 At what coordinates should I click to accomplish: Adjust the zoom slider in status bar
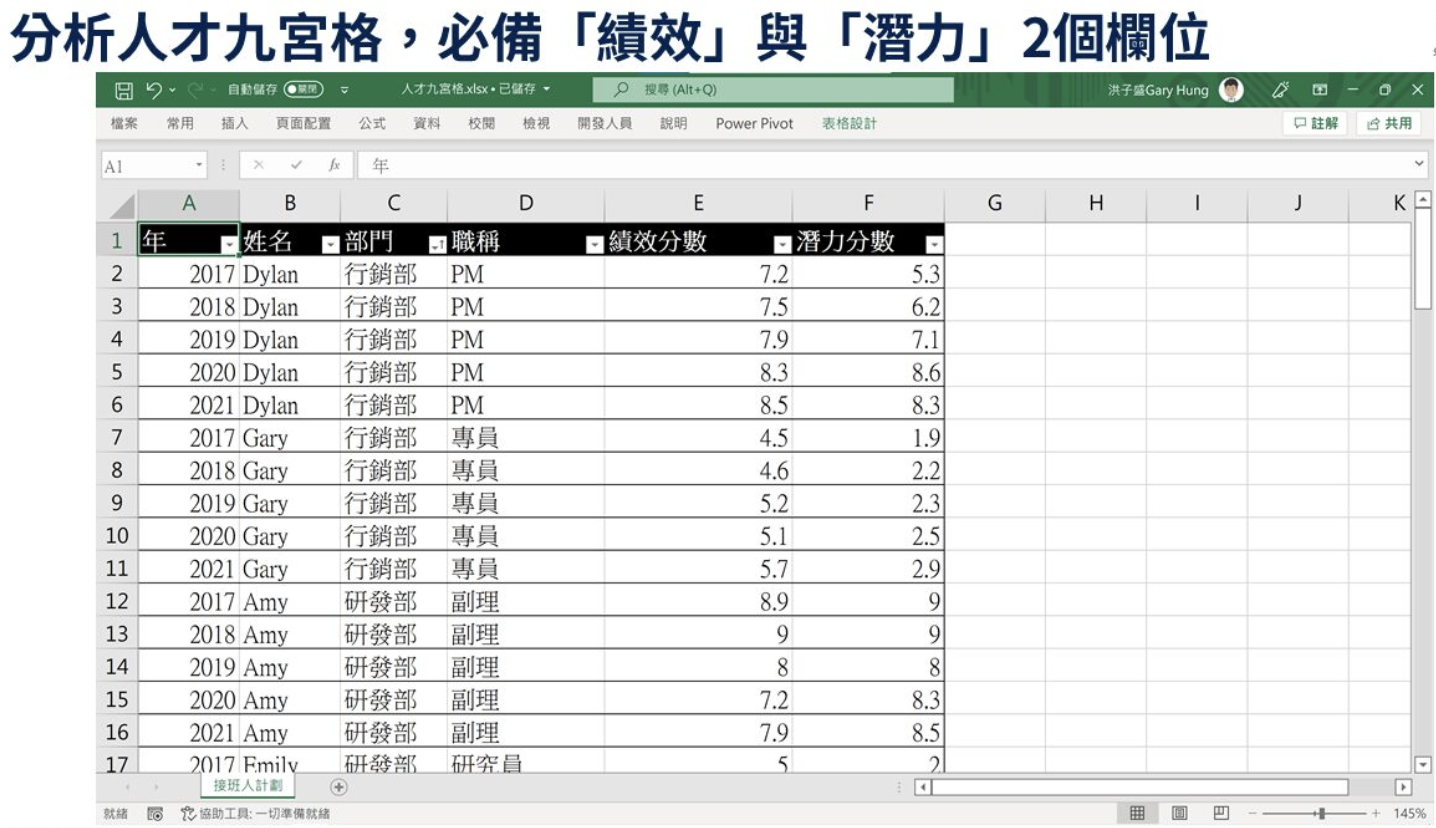click(1322, 814)
